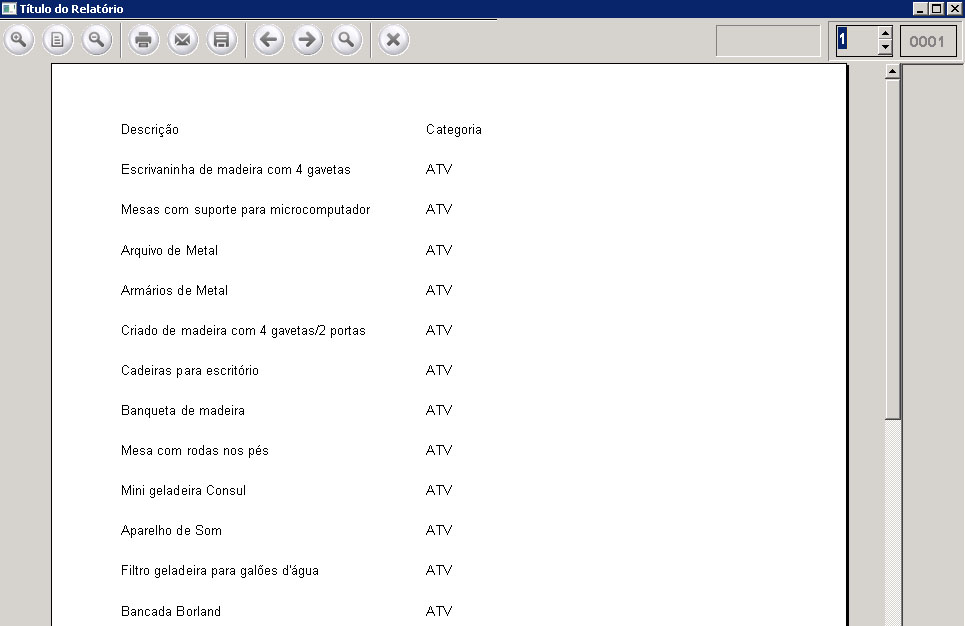This screenshot has width=965, height=626.
Task: Click ATV in the Escrivaninha row
Action: coord(439,169)
